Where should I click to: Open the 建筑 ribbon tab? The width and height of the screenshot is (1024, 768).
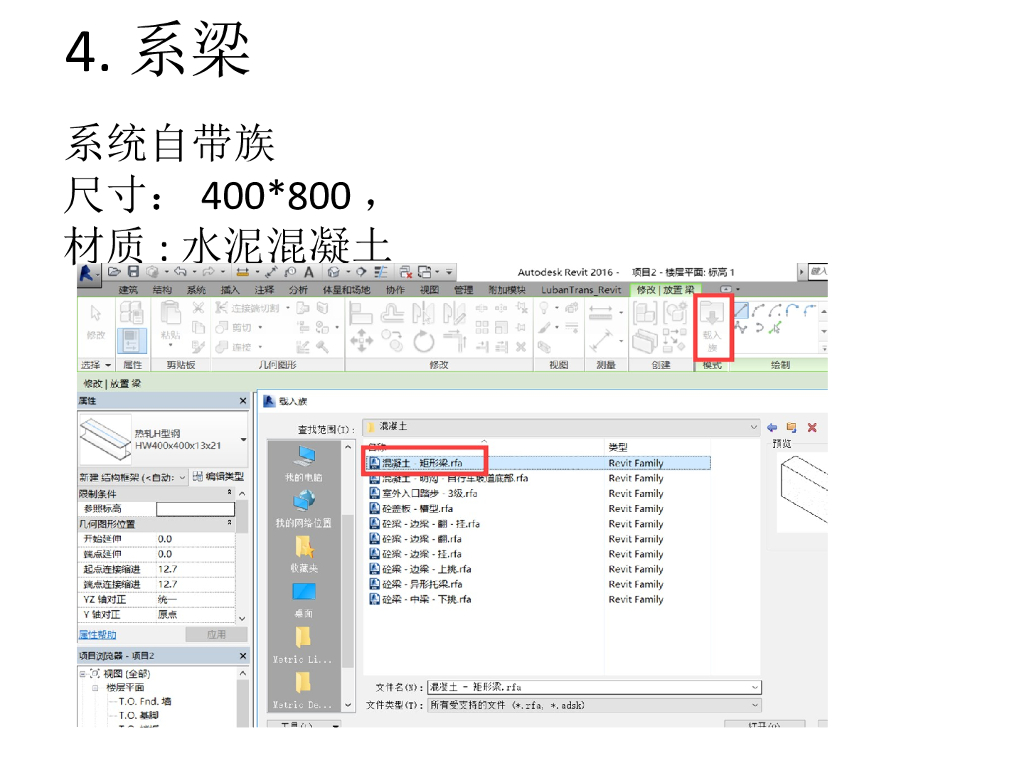128,289
